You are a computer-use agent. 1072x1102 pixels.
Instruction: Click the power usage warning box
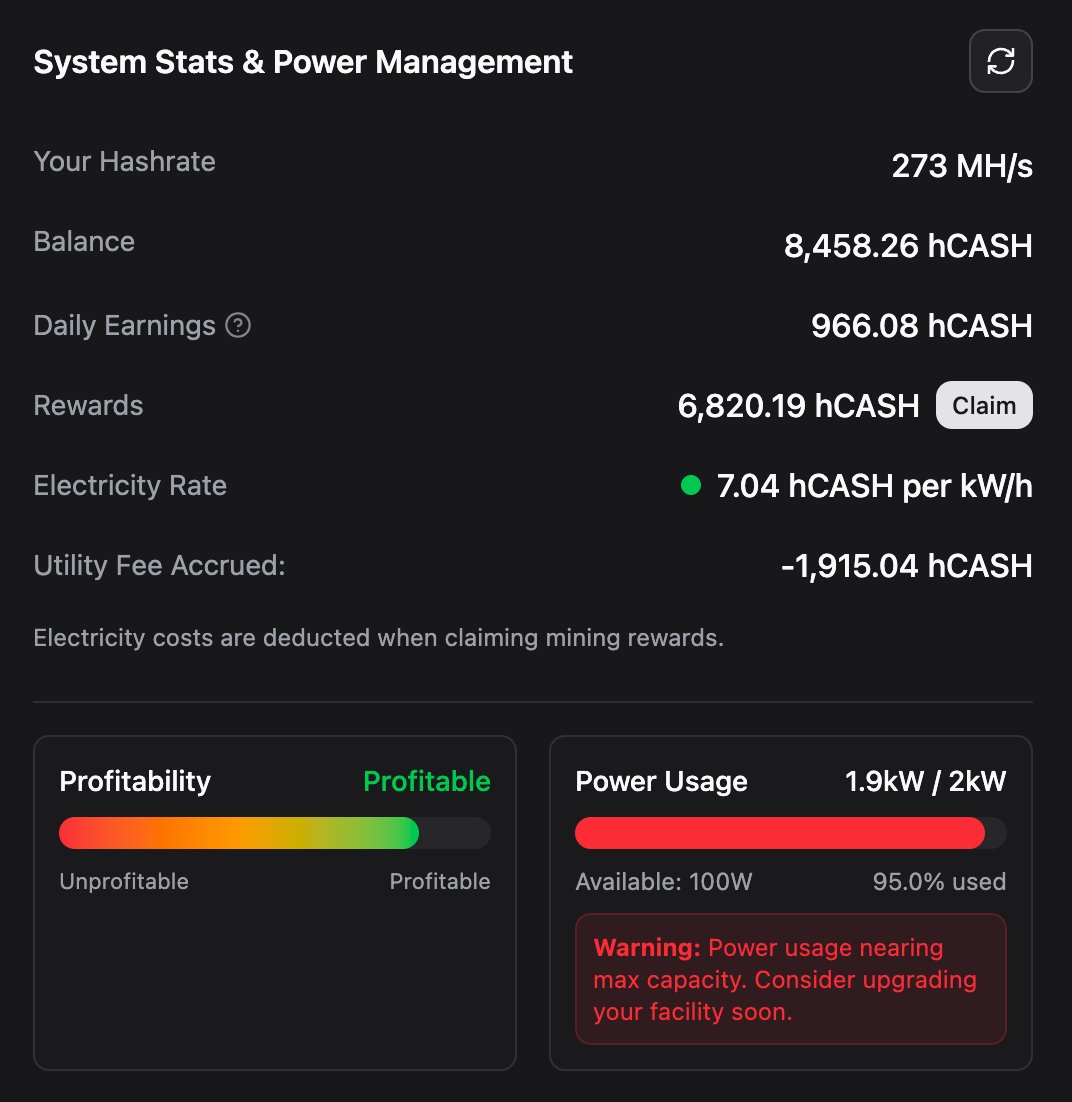point(791,979)
